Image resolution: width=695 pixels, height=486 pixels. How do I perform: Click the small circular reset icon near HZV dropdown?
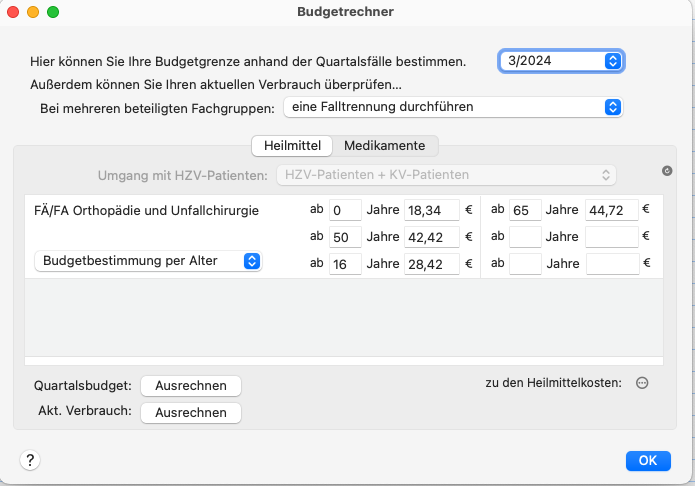click(667, 171)
